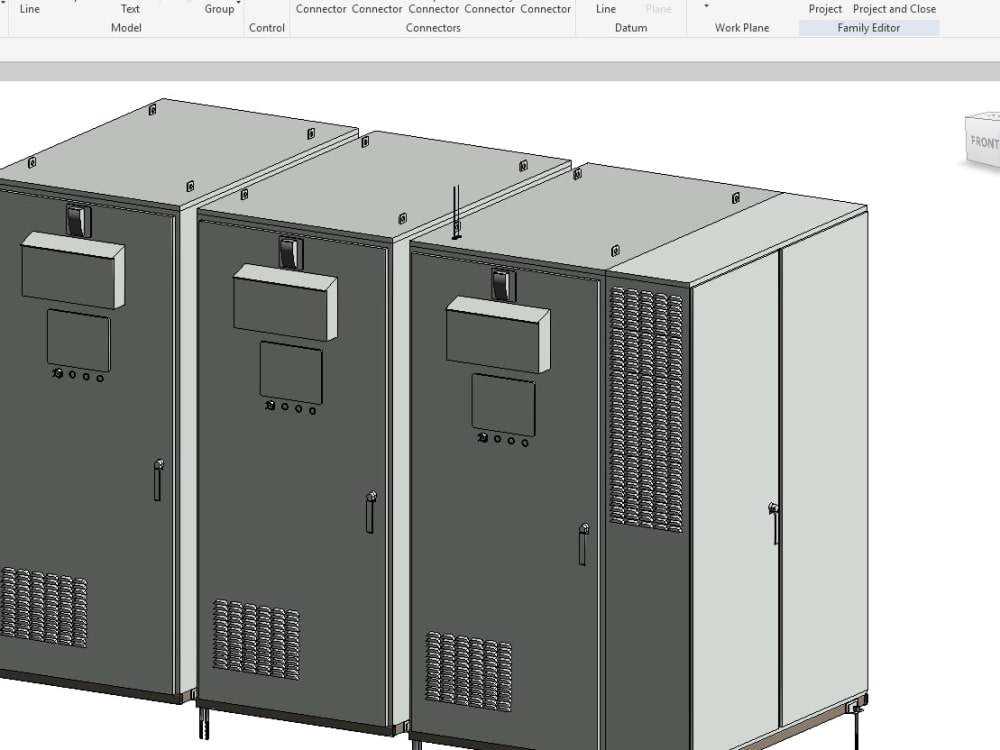
Task: Select the door handle on the middle cabinet
Action: pos(370,511)
